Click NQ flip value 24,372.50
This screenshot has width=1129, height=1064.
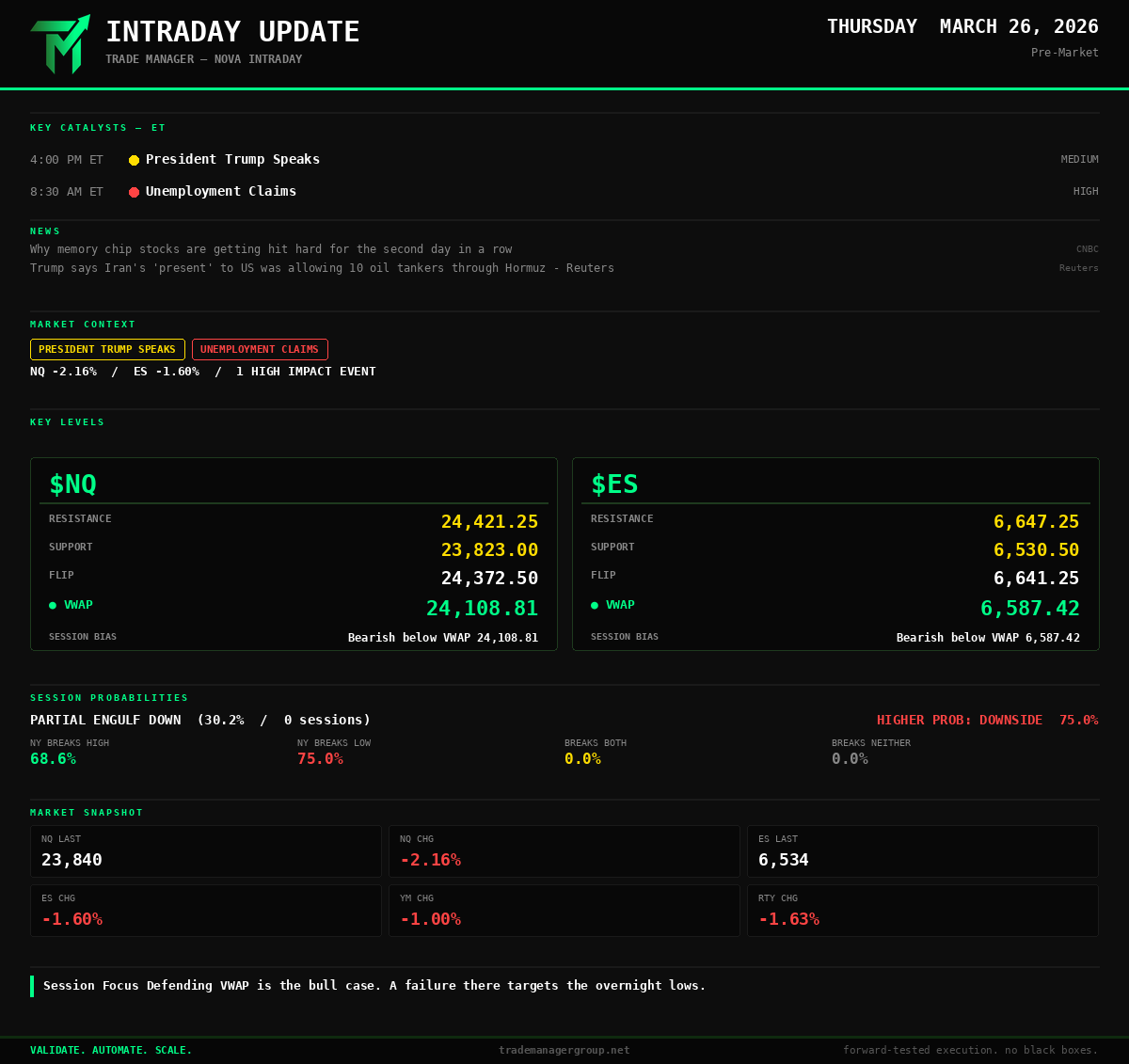point(489,578)
